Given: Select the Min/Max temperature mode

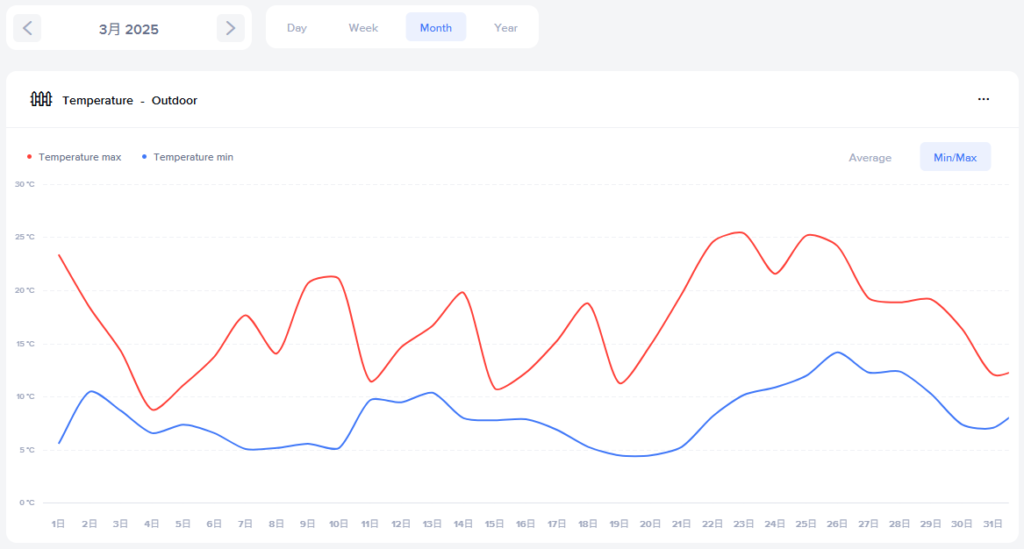Looking at the screenshot, I should (x=955, y=158).
